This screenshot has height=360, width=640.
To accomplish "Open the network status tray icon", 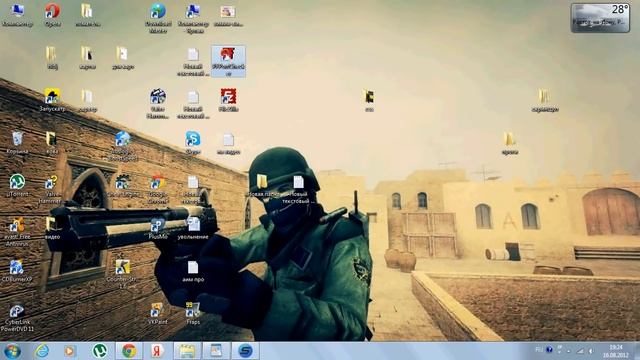I will click(580, 351).
